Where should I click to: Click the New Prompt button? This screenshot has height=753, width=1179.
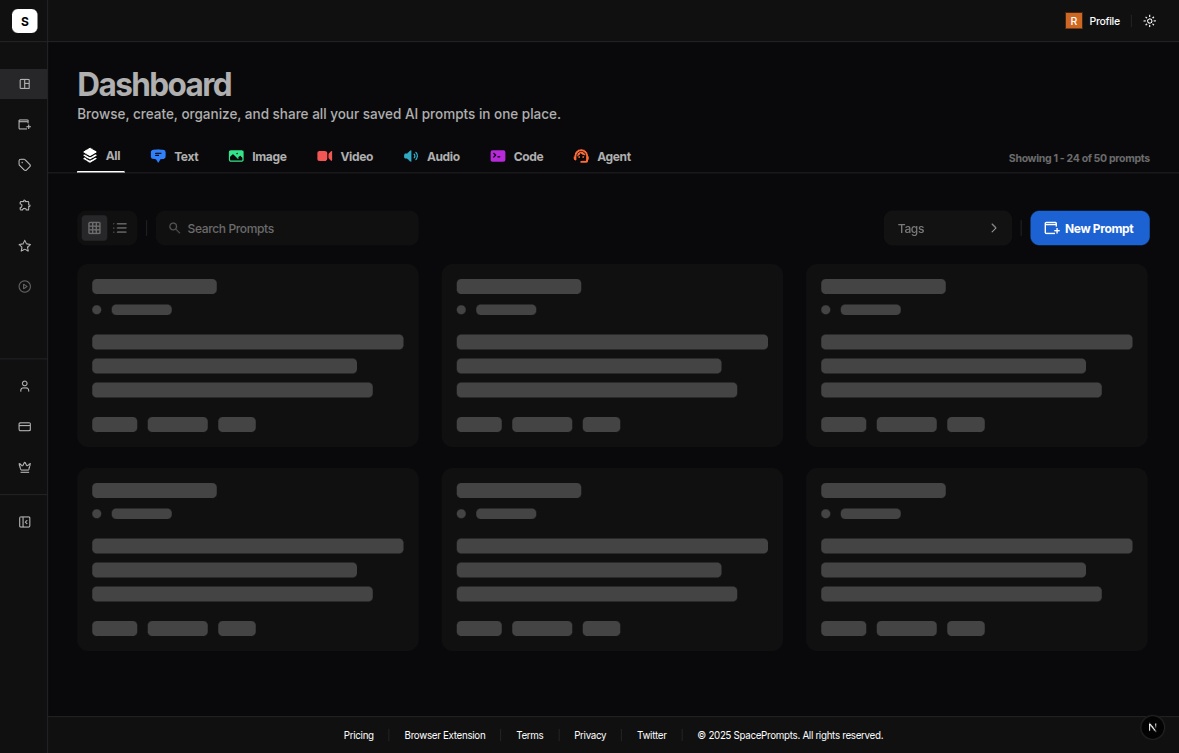point(1089,228)
